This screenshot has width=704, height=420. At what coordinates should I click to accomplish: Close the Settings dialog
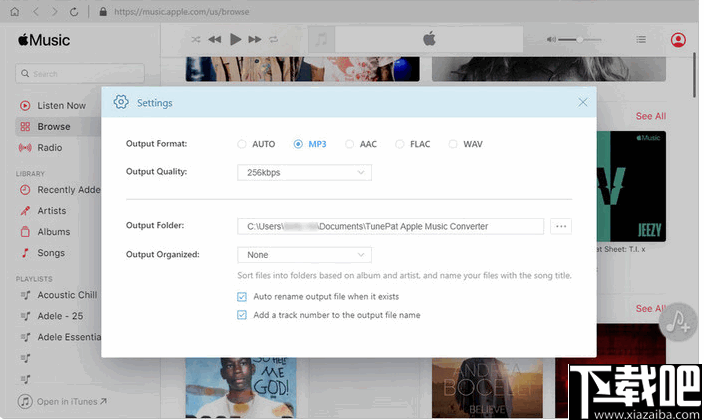tap(582, 102)
